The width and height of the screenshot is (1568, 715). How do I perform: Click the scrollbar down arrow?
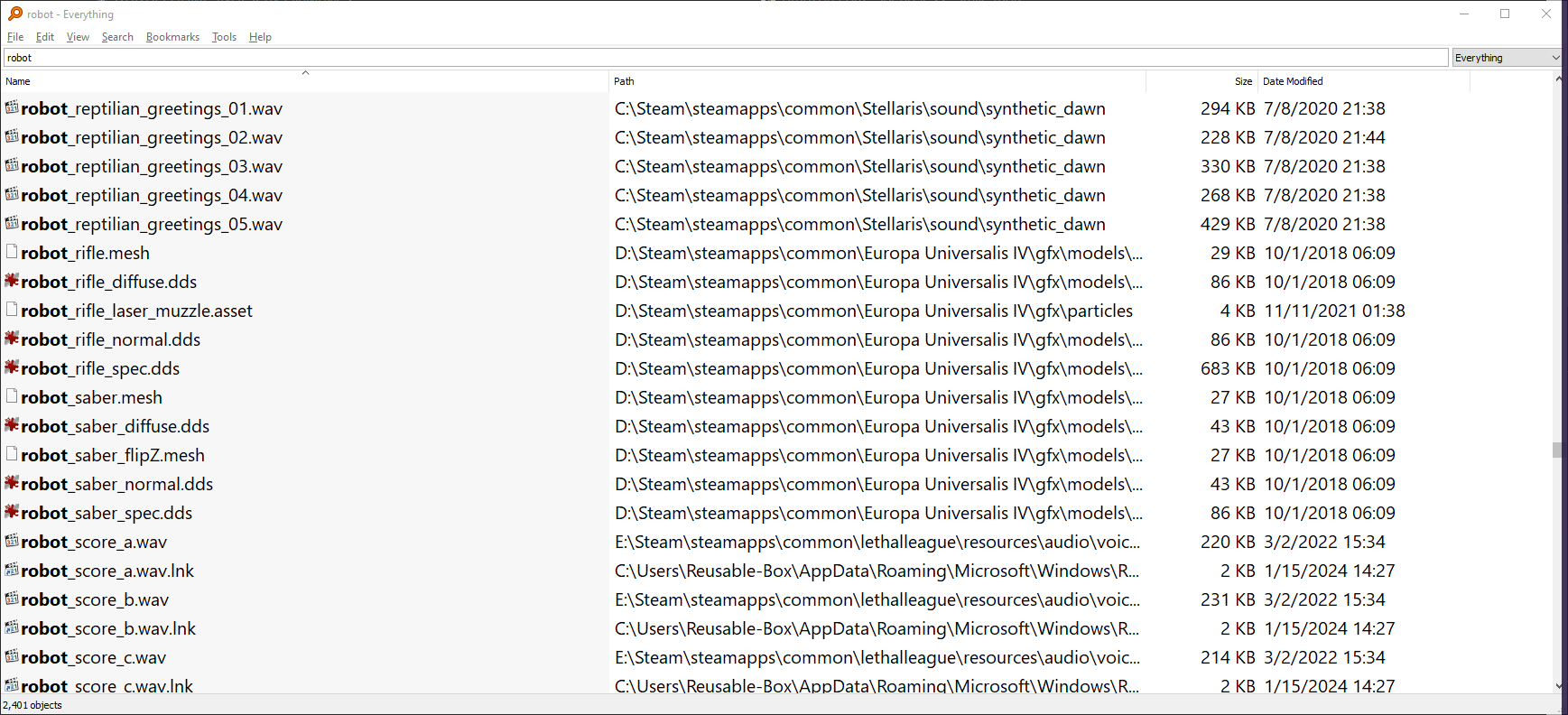click(x=1558, y=686)
